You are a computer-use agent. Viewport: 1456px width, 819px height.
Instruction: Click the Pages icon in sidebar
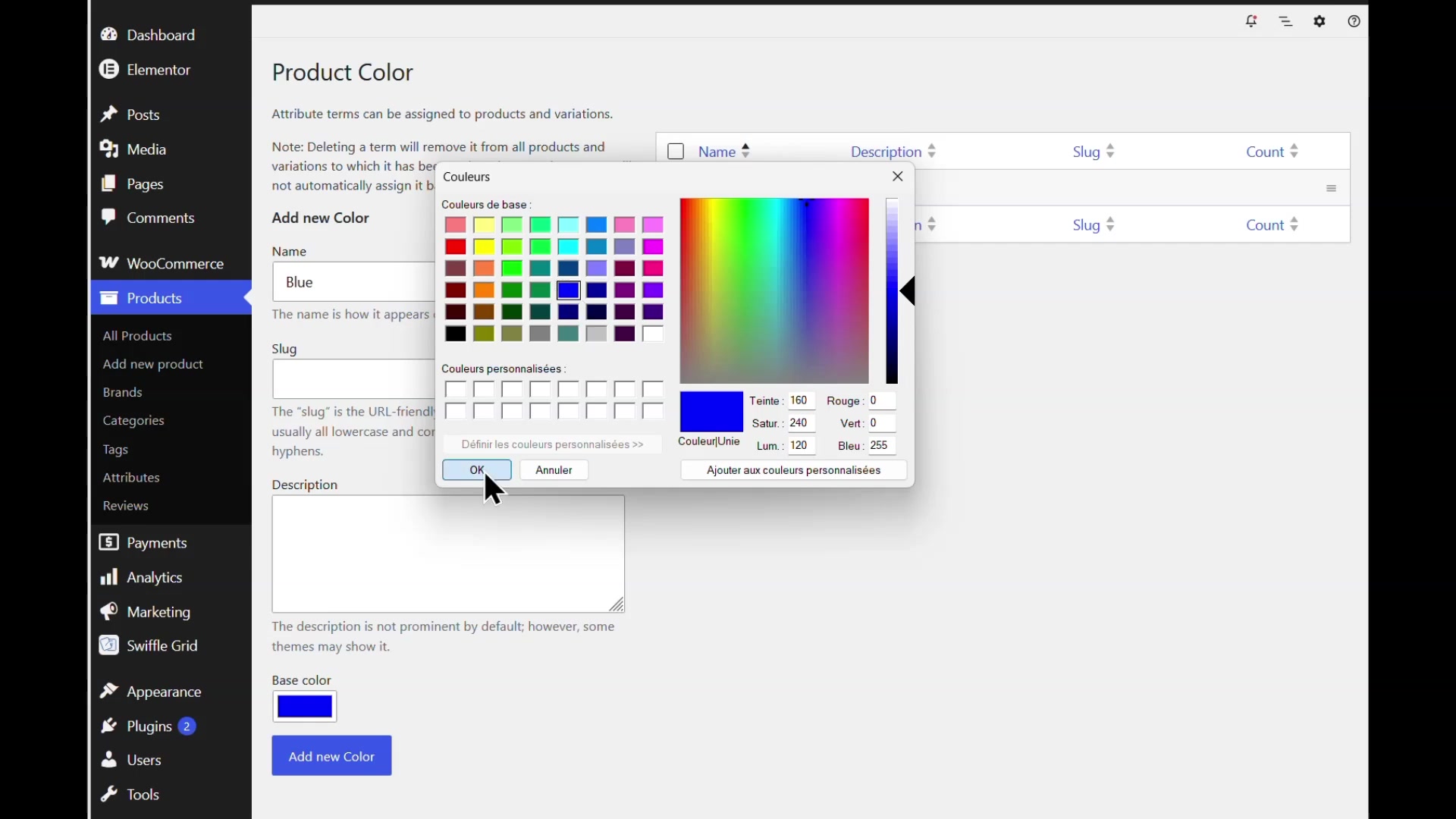pyautogui.click(x=109, y=184)
